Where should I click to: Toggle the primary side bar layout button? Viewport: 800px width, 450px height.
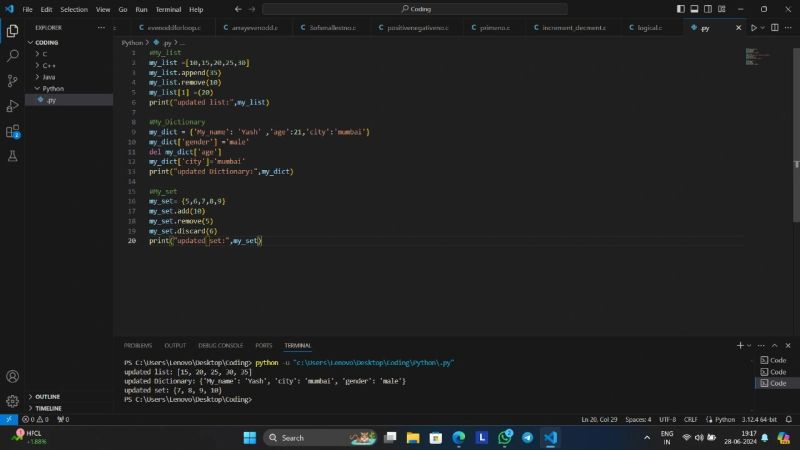[x=681, y=9]
